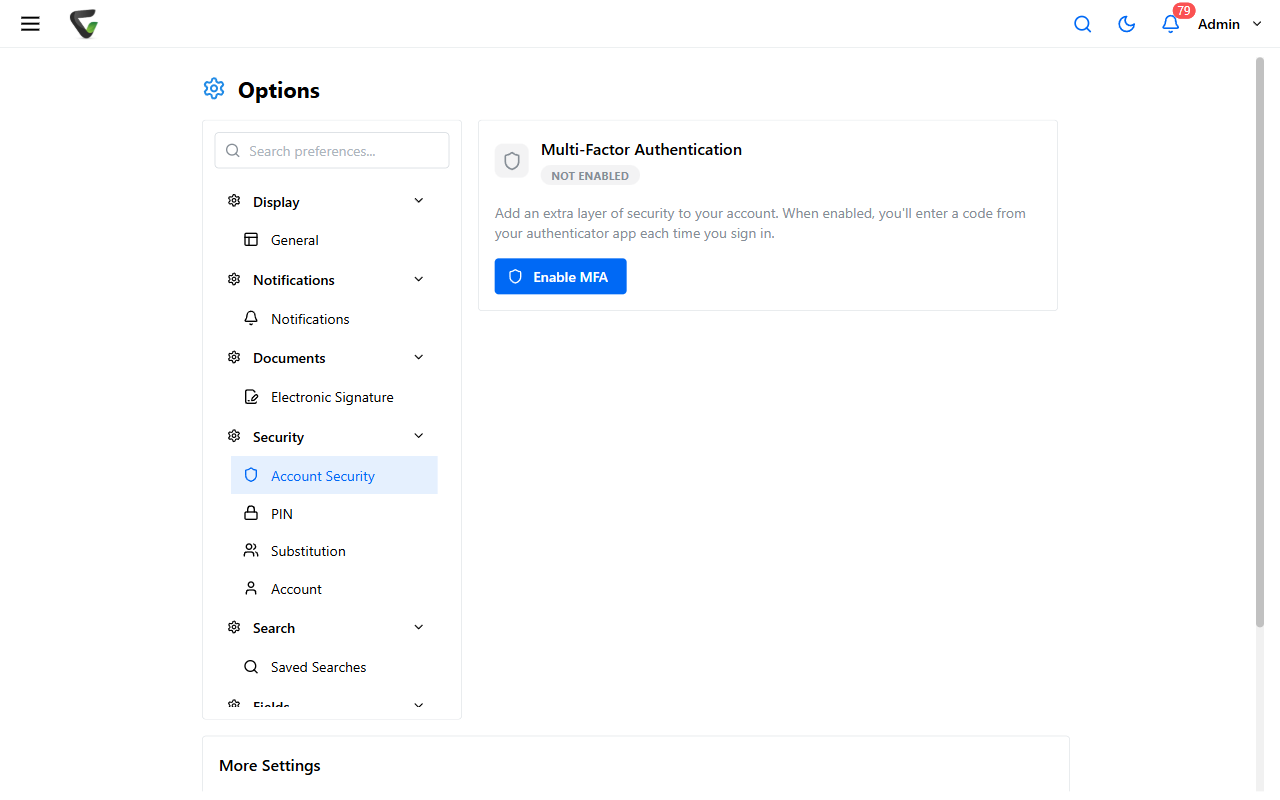
Task: Click the Search section gear icon
Action: pyautogui.click(x=234, y=627)
